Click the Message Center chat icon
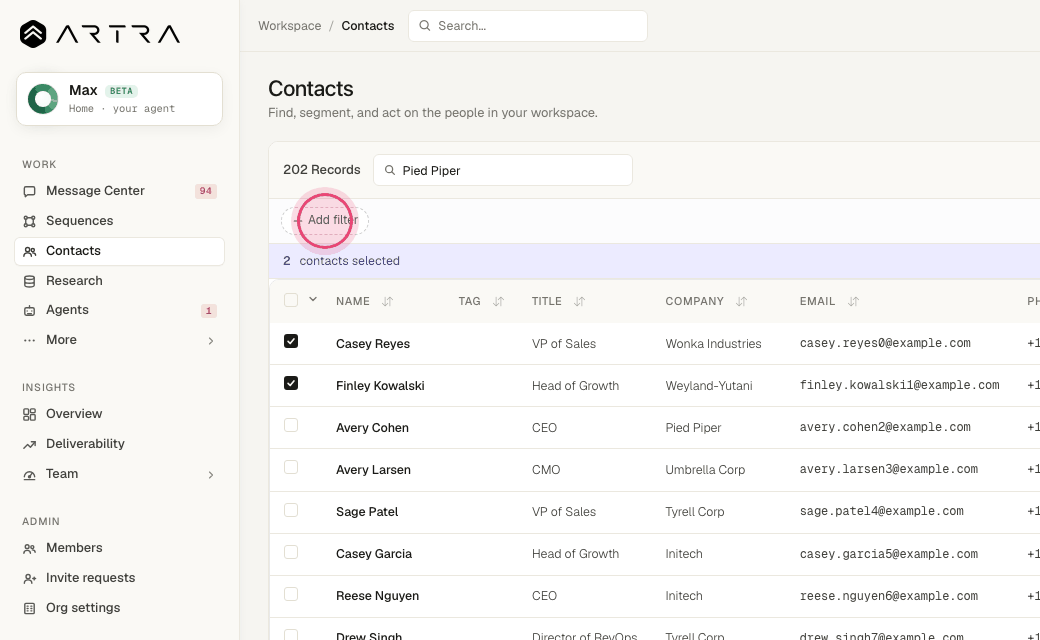 click(29, 192)
